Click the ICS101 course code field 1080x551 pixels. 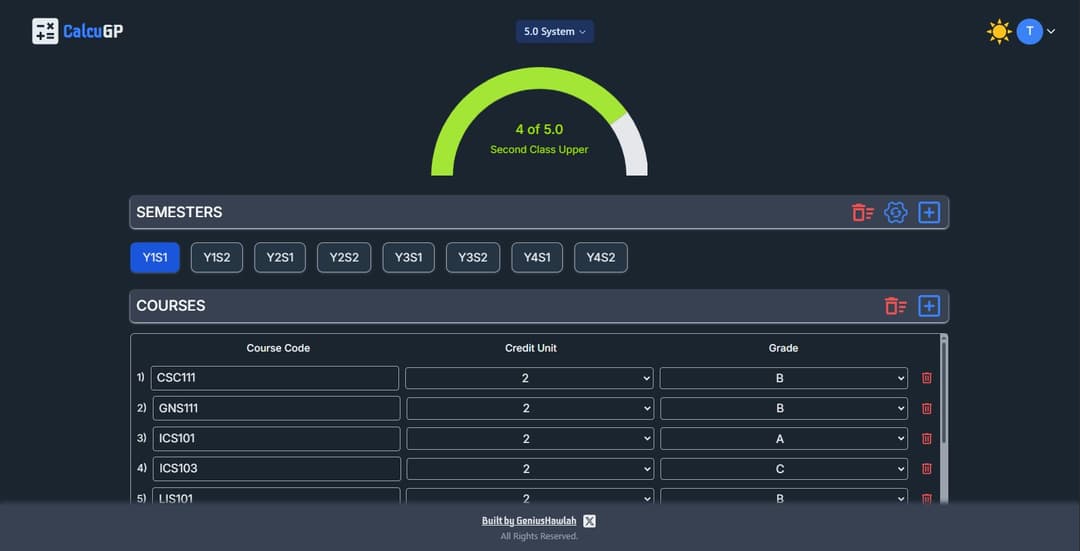[x=275, y=438]
